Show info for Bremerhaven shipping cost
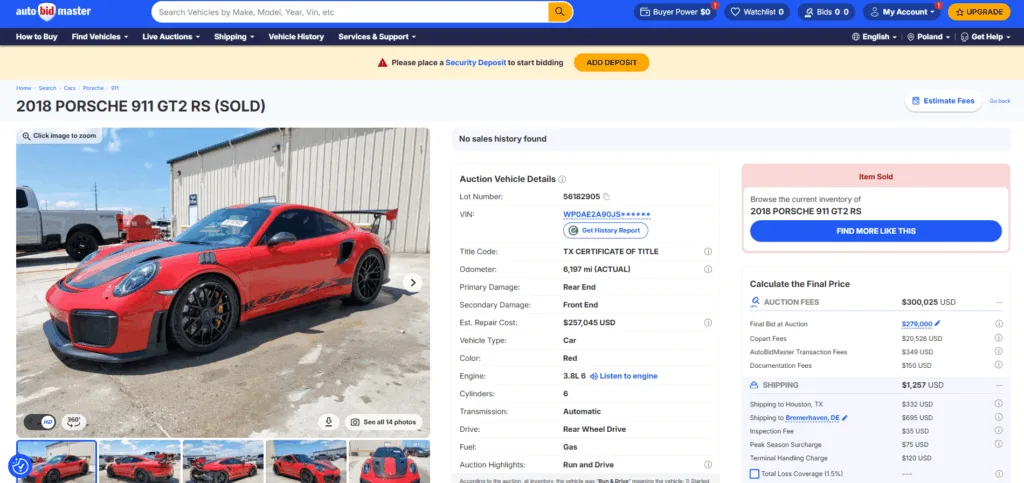The image size is (1024, 483). (x=999, y=417)
